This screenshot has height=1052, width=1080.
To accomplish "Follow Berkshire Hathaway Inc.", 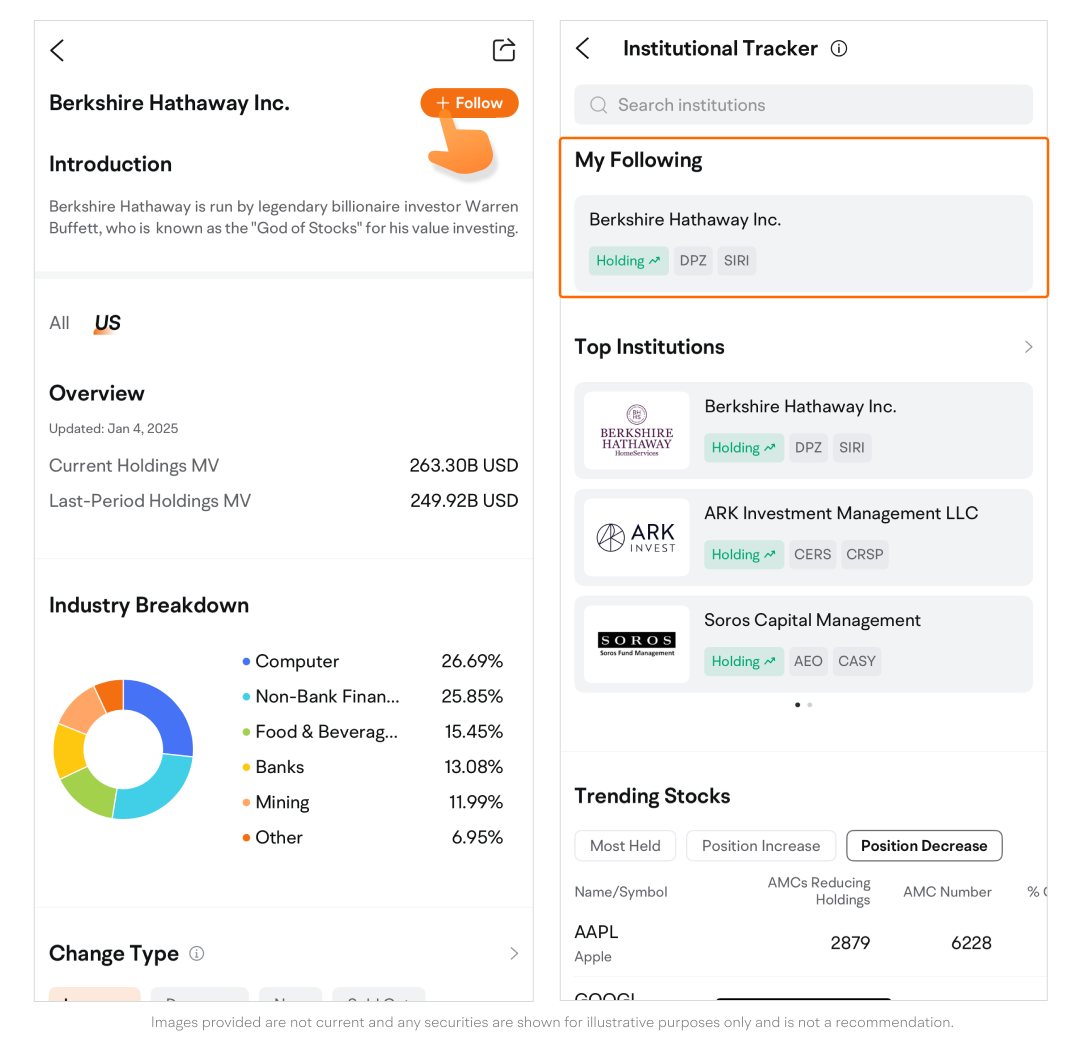I will [470, 103].
